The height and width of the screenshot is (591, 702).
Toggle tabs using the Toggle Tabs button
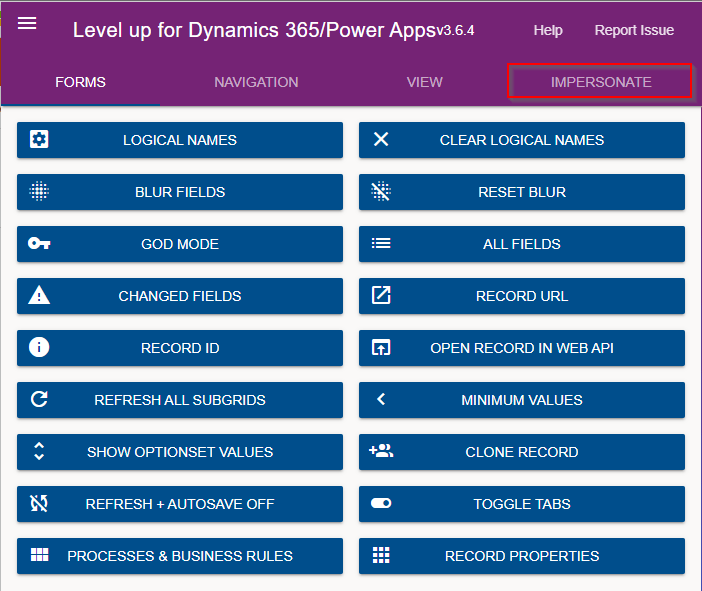[521, 504]
